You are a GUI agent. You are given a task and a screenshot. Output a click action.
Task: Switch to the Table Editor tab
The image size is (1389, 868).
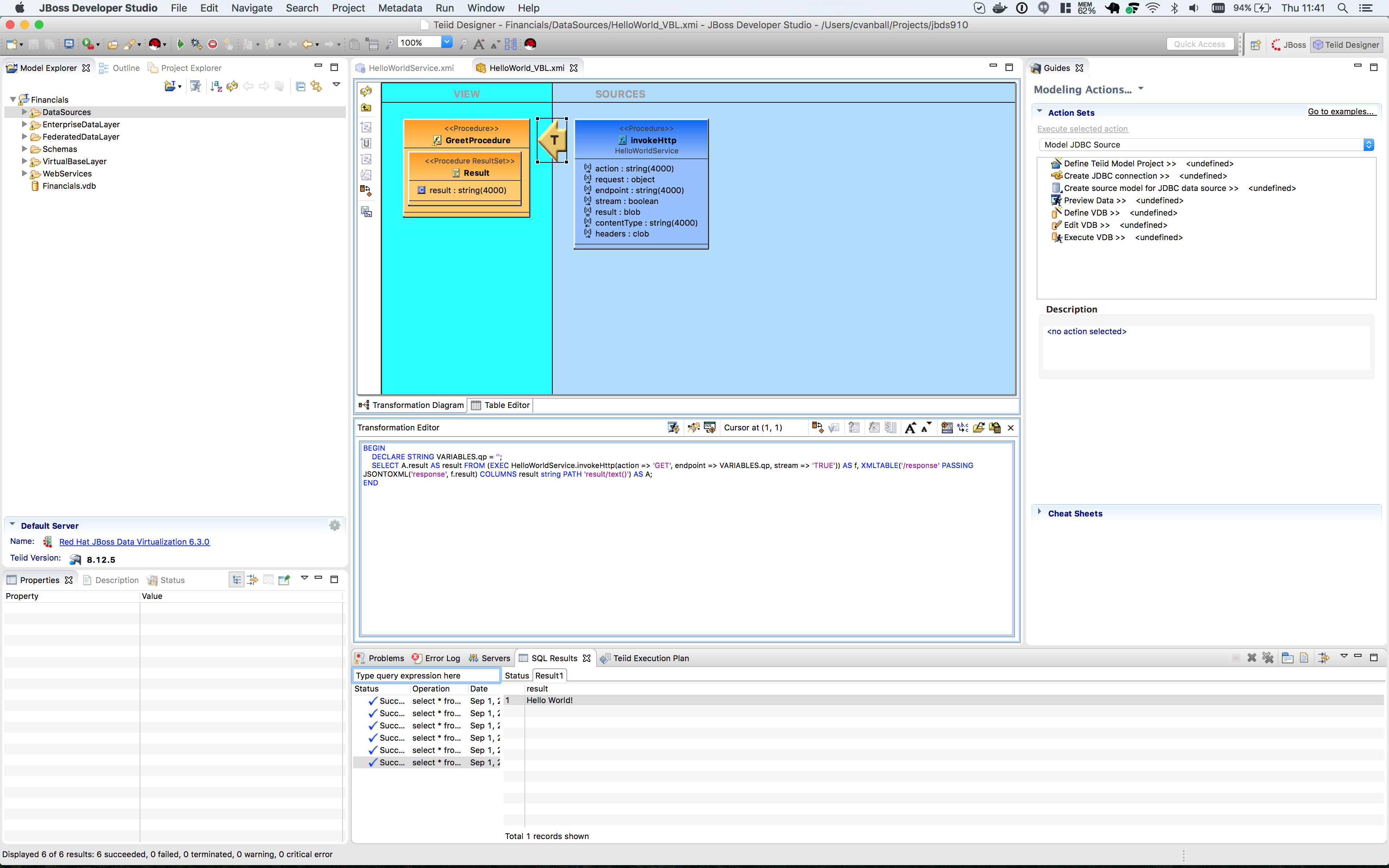coord(501,405)
